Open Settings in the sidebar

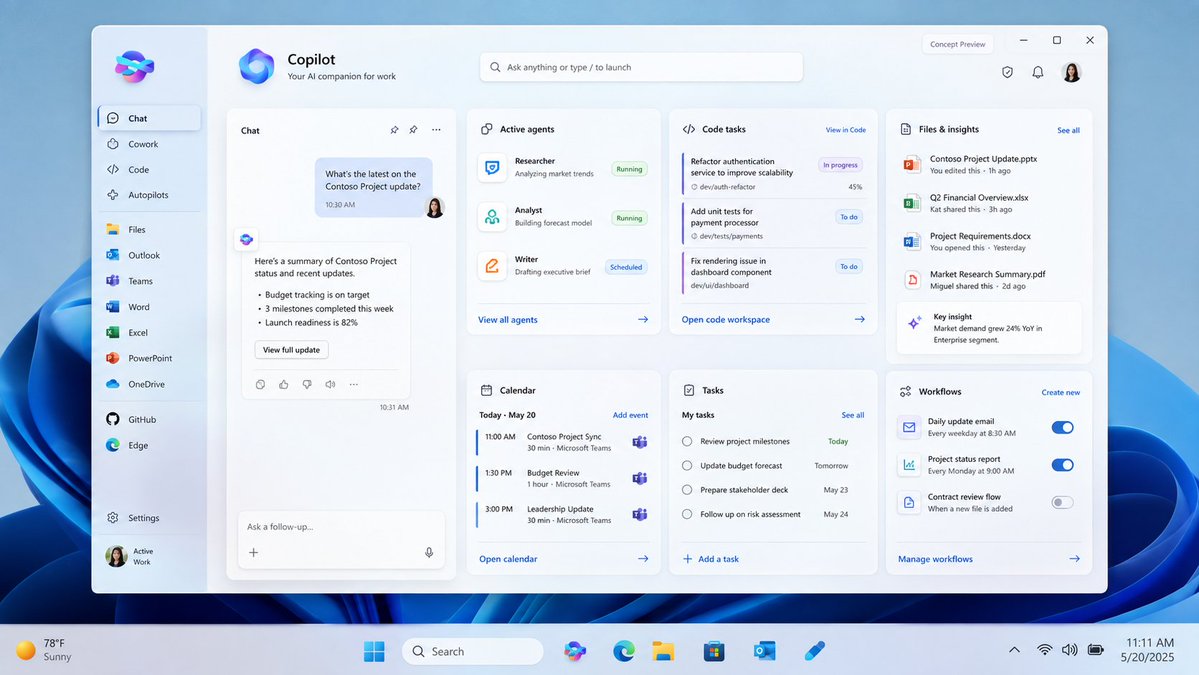[x=149, y=518]
